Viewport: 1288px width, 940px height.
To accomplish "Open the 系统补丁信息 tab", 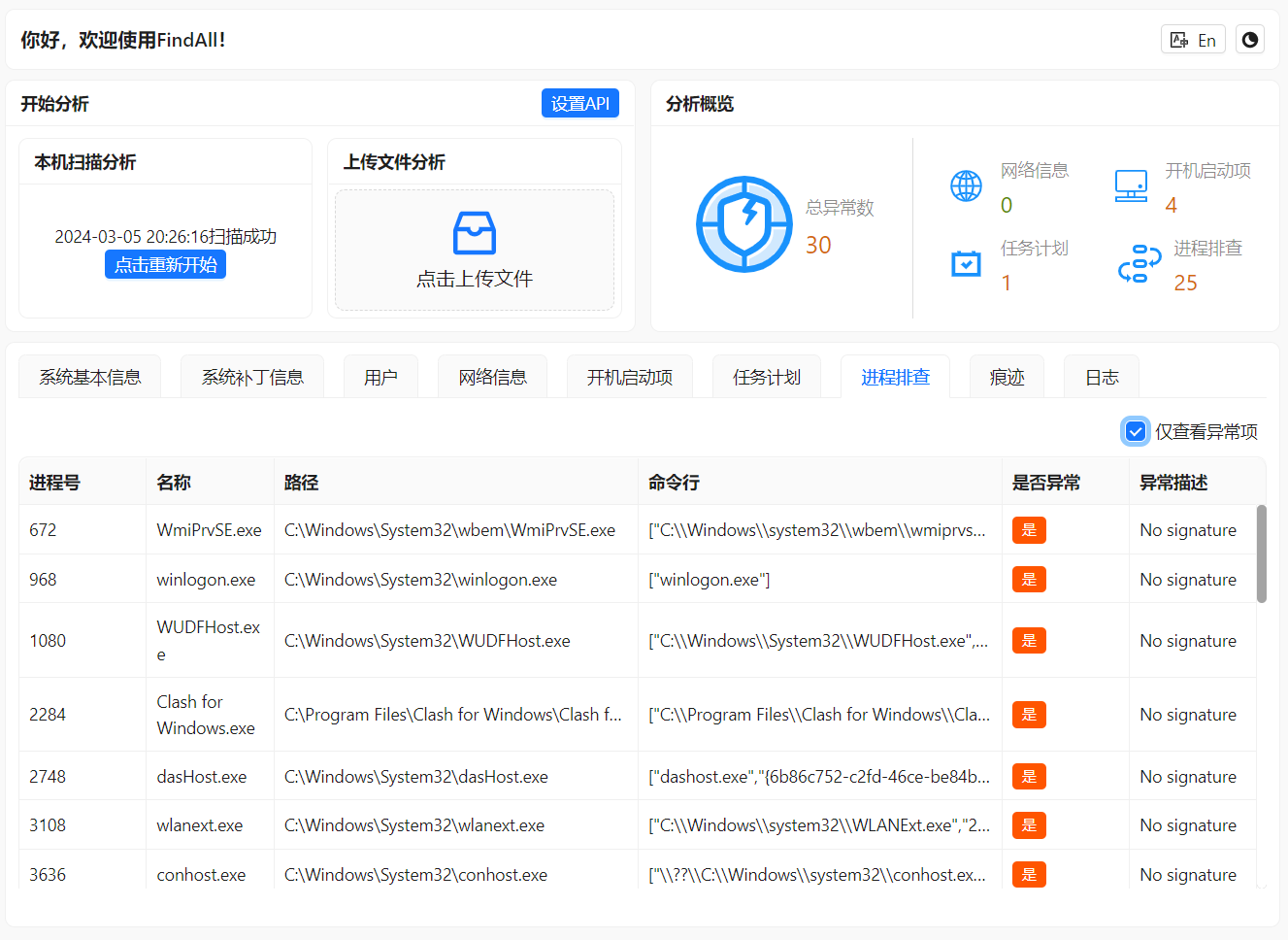I will tap(251, 377).
